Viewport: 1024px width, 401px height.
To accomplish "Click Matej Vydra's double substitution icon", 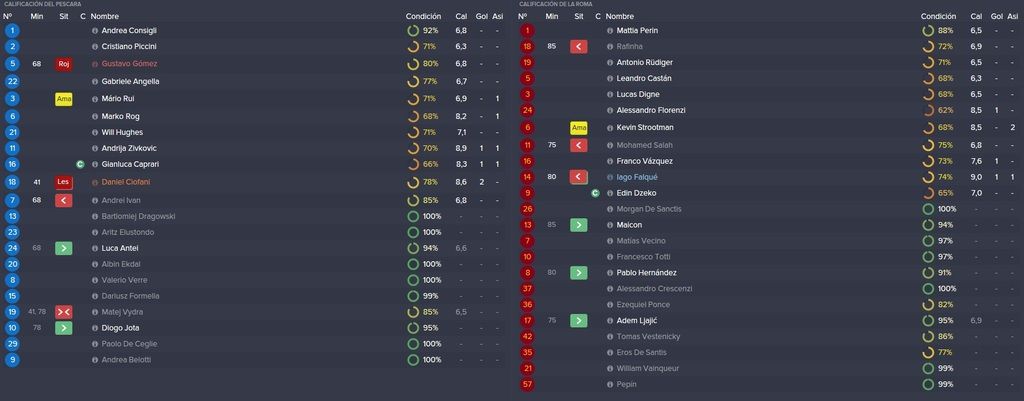I will 63,312.
